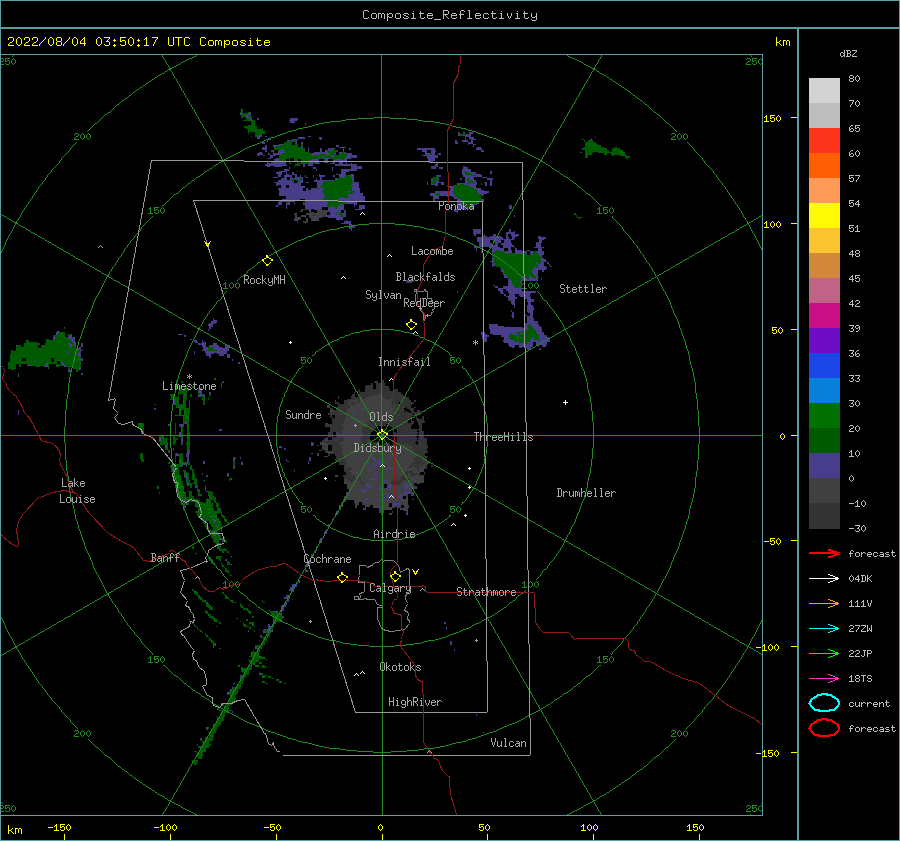Select the green swatch between 30 and 20 dBZ
The image size is (900, 841).
click(x=824, y=416)
